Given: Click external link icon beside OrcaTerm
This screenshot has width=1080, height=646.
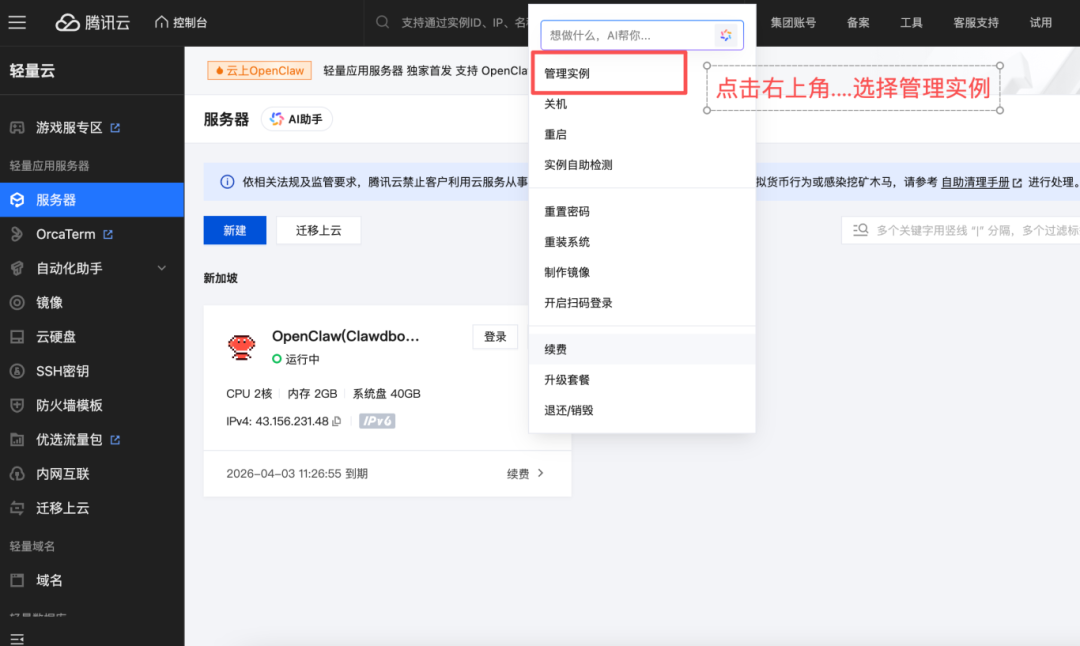Looking at the screenshot, I should coord(108,234).
